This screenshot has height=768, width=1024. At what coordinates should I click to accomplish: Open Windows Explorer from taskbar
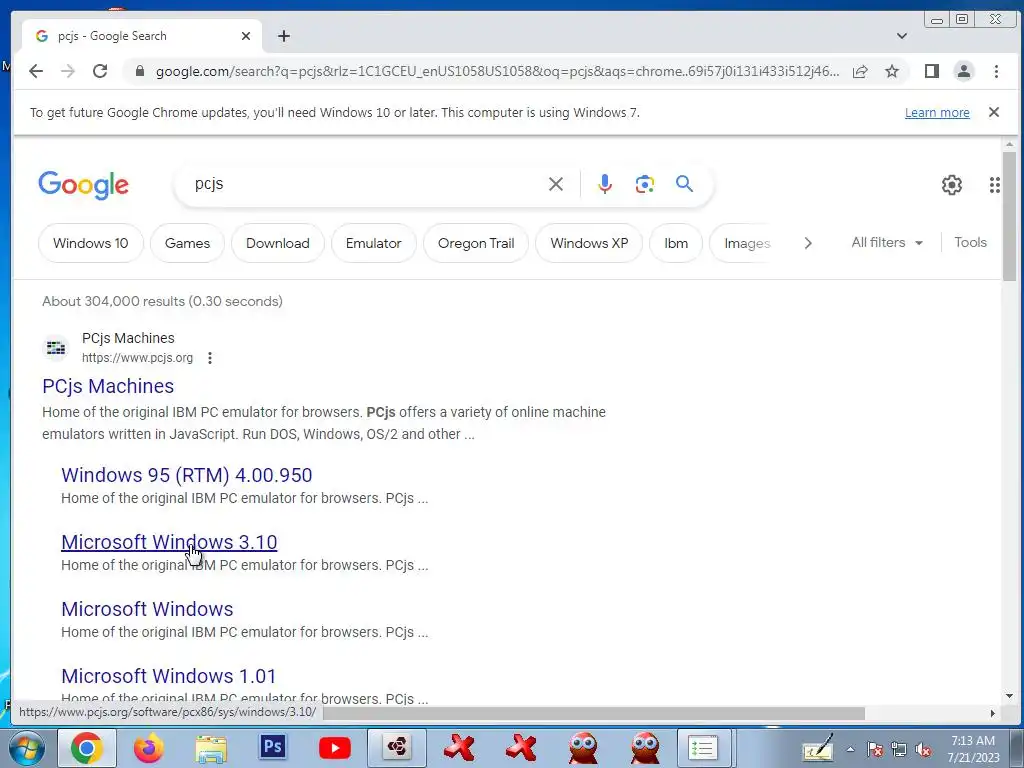pos(210,748)
